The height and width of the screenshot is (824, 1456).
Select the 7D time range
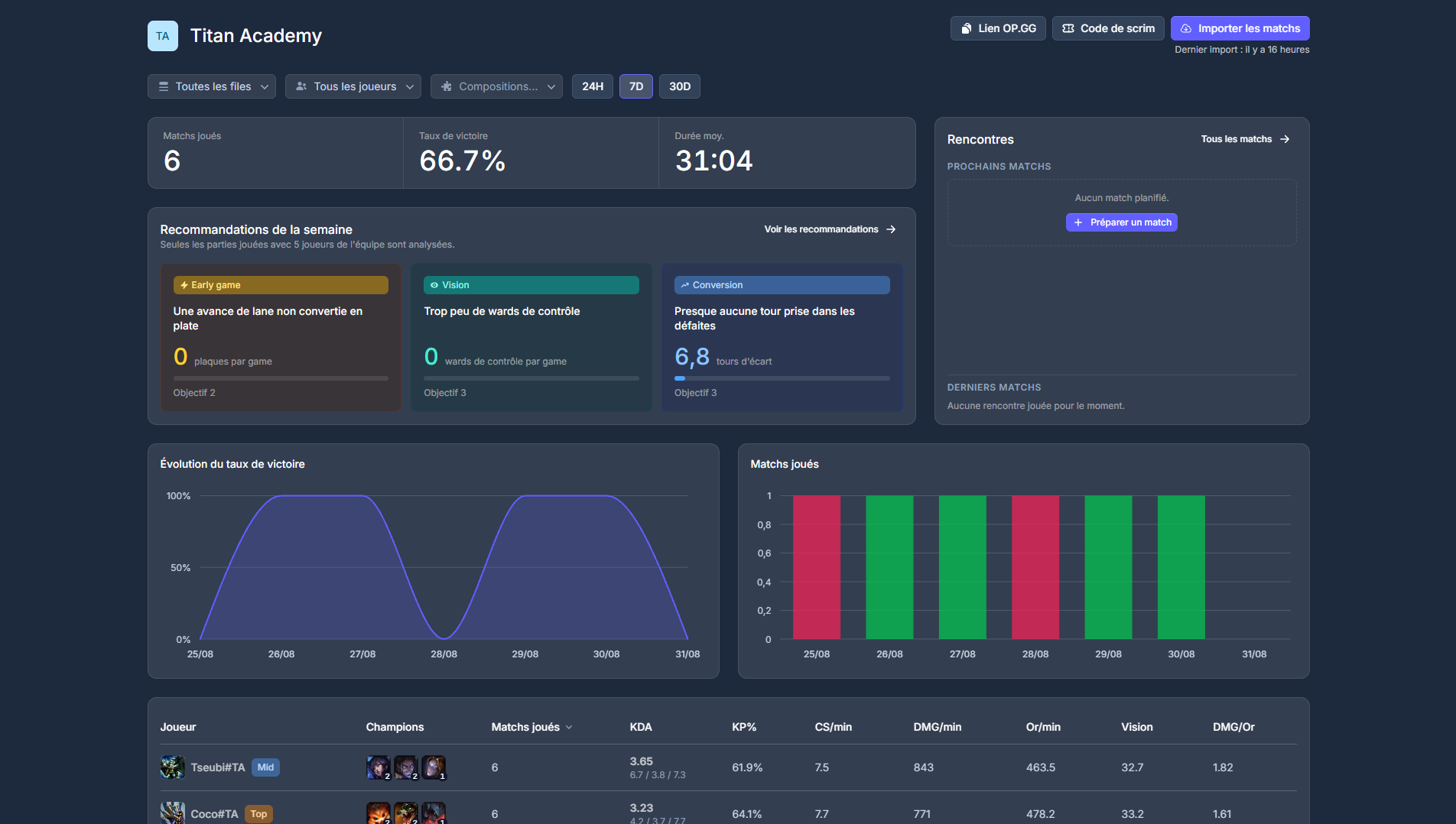click(636, 86)
